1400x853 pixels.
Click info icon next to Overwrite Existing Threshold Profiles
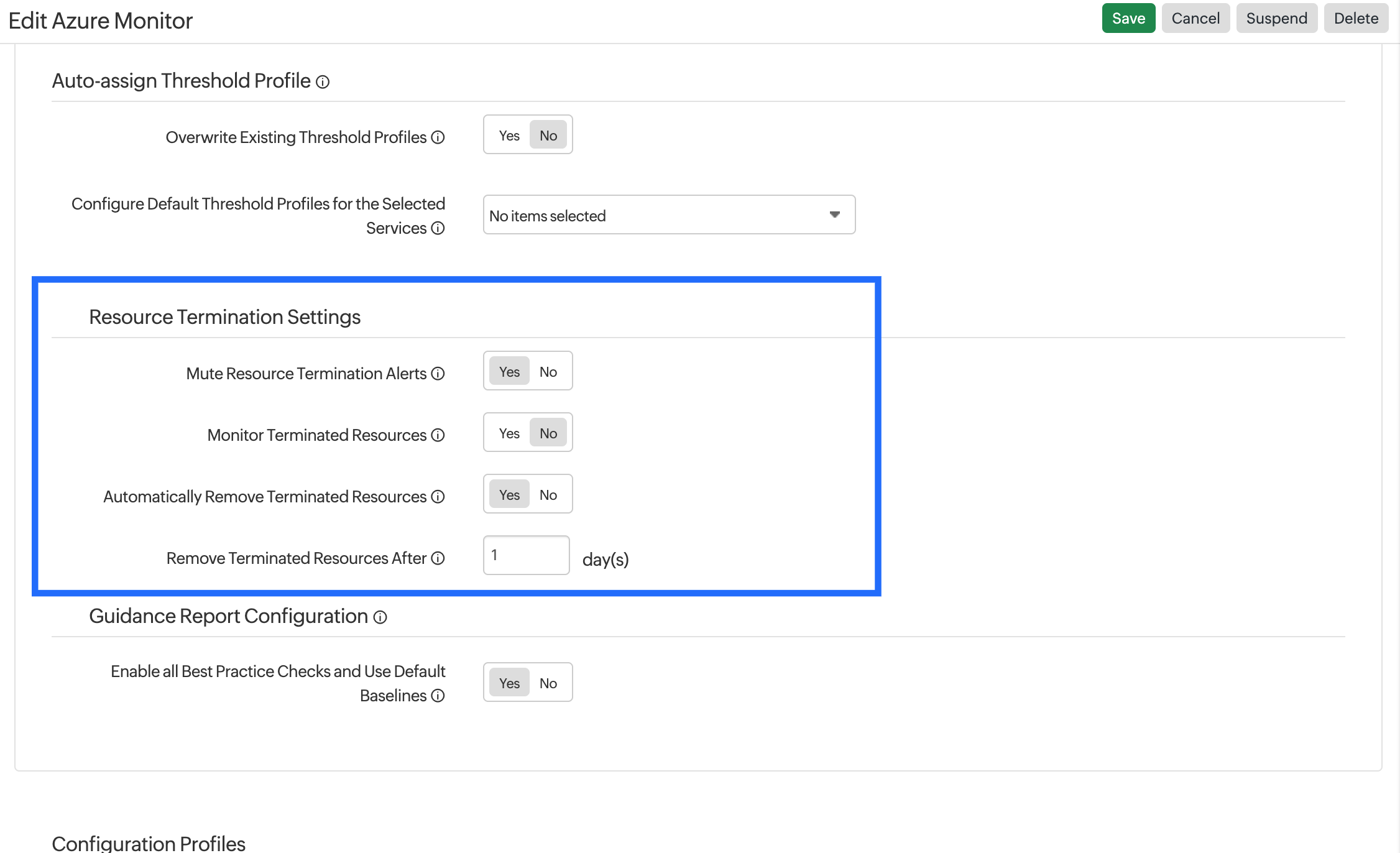pos(438,137)
